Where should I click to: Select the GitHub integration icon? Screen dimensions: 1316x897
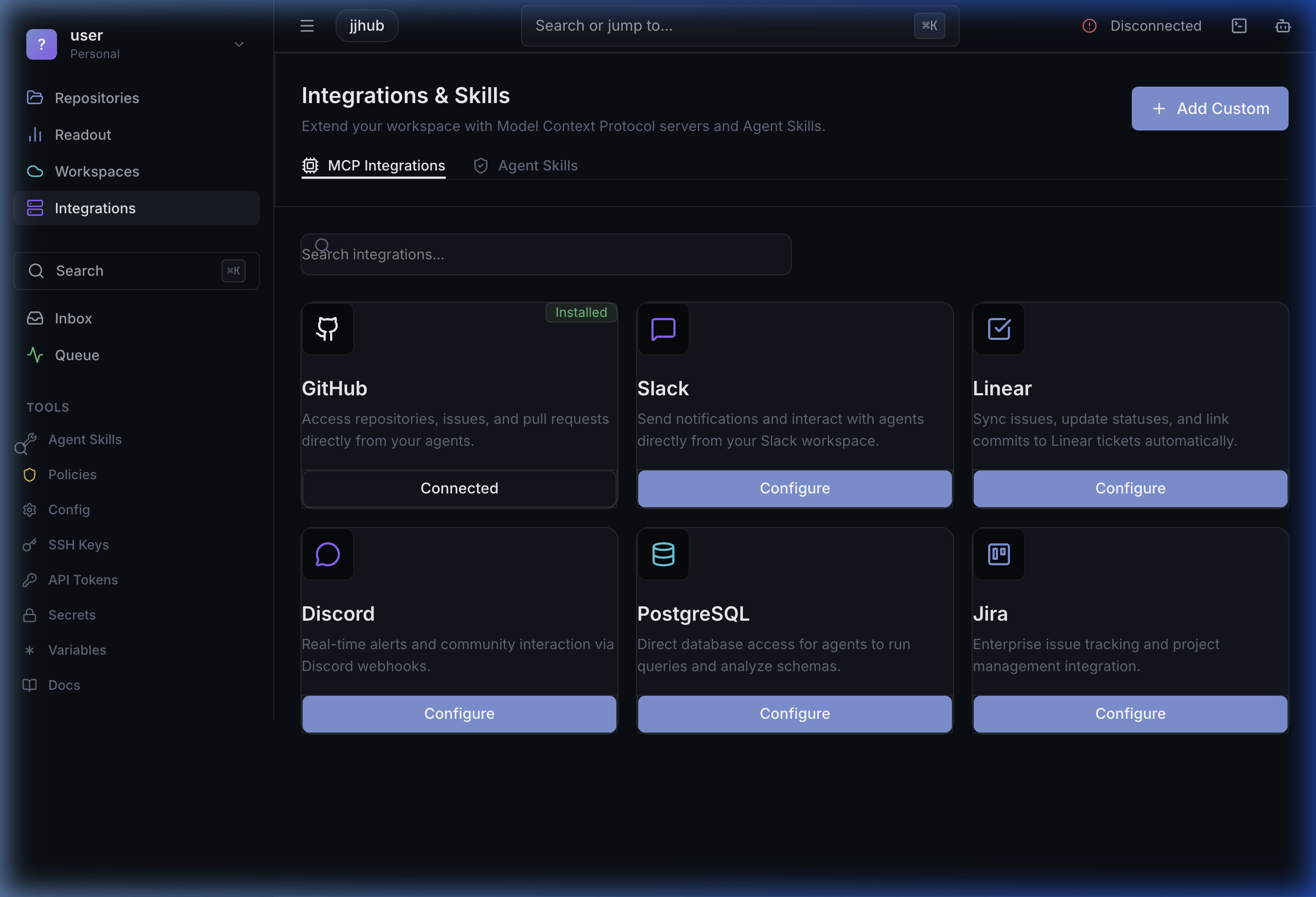pyautogui.click(x=327, y=329)
